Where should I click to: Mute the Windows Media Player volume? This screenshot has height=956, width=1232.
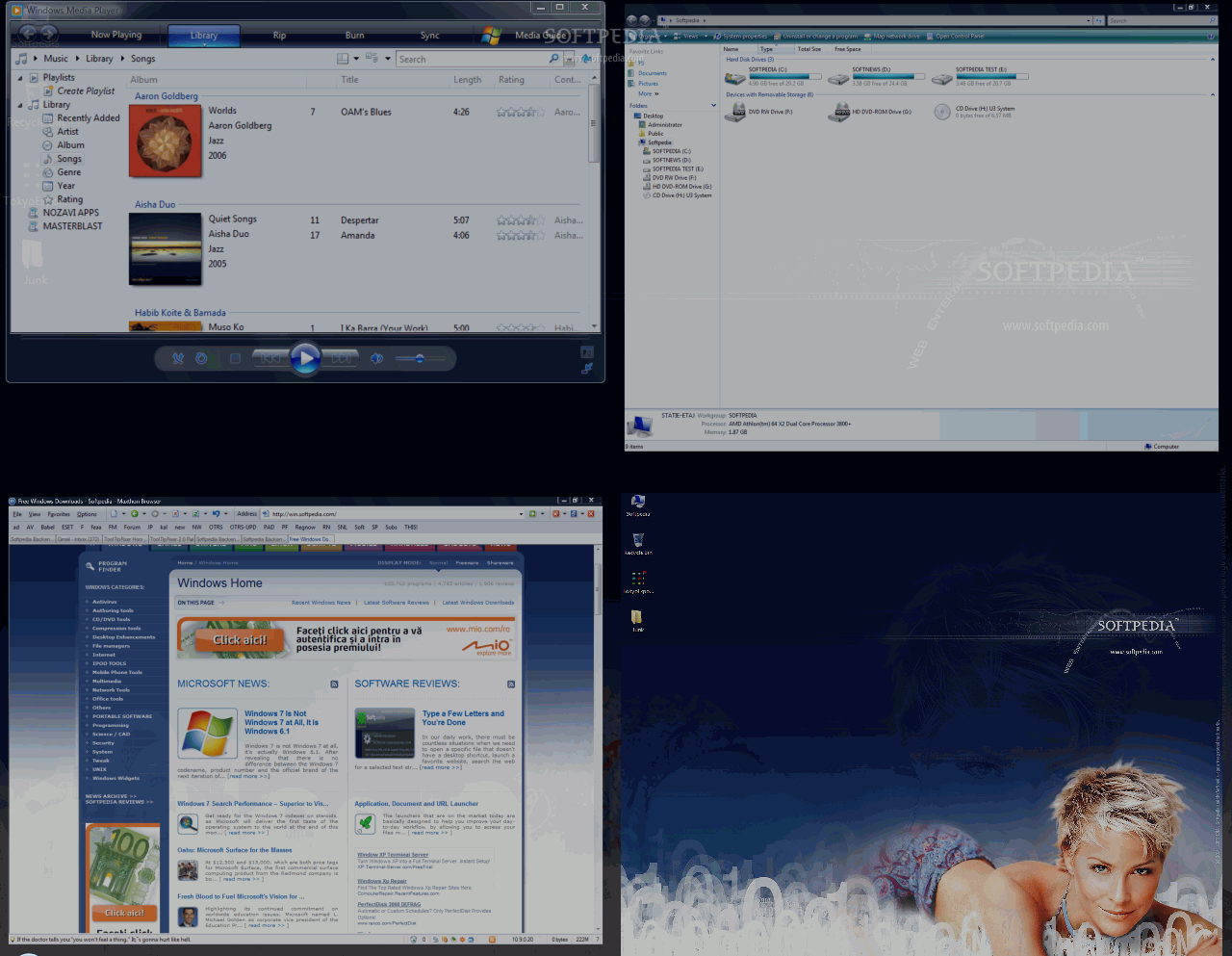point(377,358)
